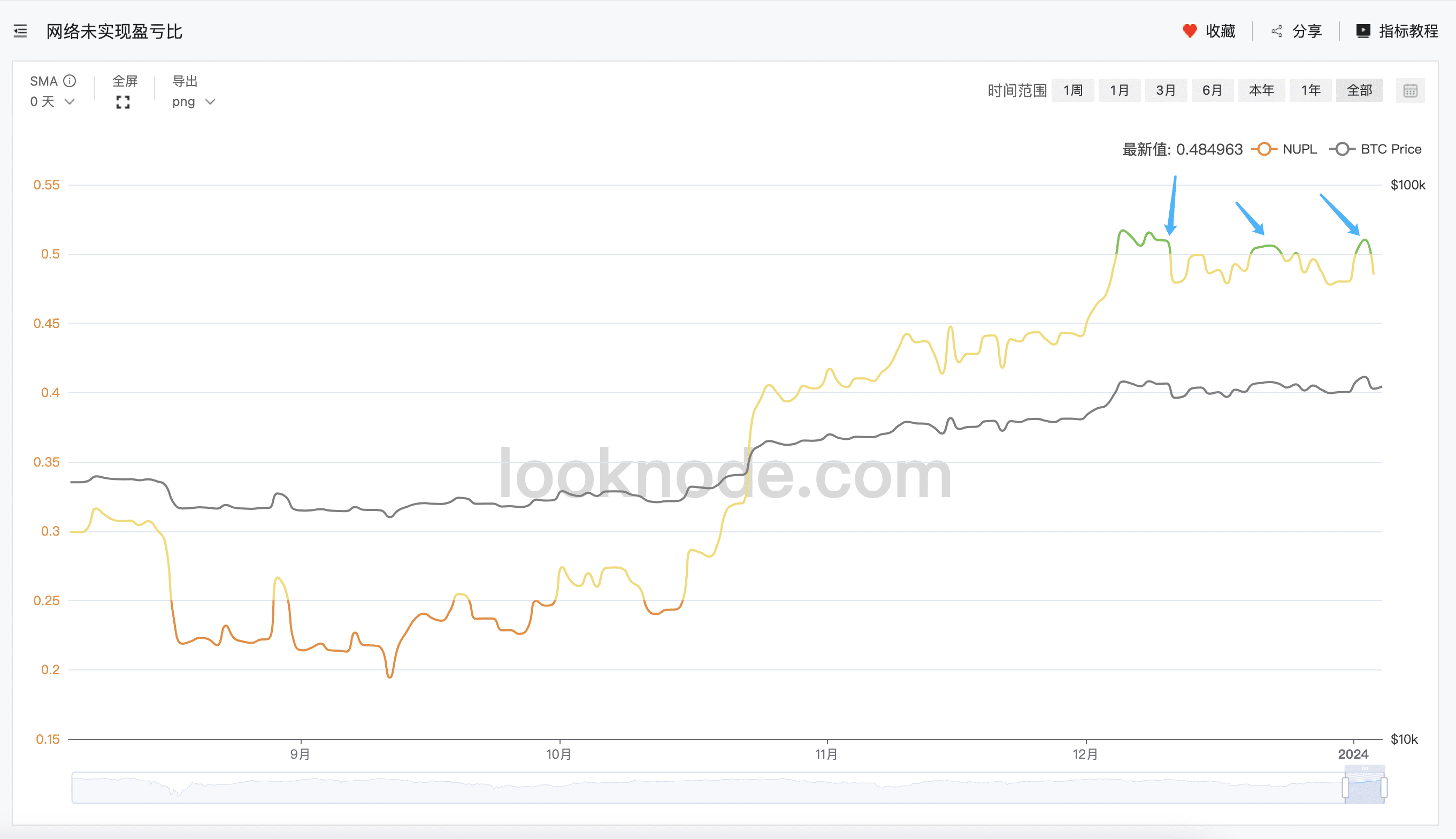This screenshot has height=839, width=1456.
Task: Enter fullscreen via the 全屏 icon
Action: click(x=122, y=102)
